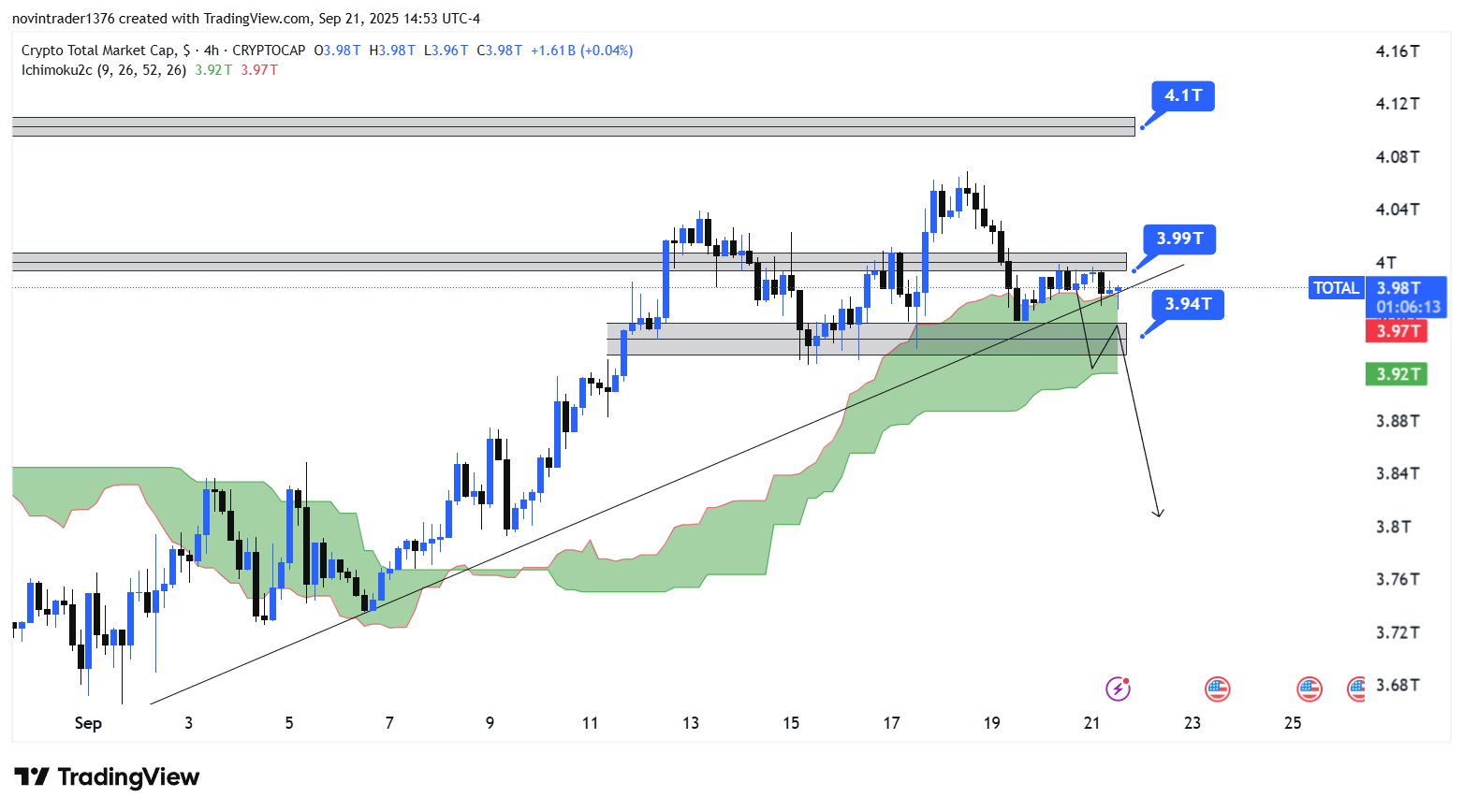Click the Sep label on the time axis
The image size is (1463, 812).
point(88,723)
